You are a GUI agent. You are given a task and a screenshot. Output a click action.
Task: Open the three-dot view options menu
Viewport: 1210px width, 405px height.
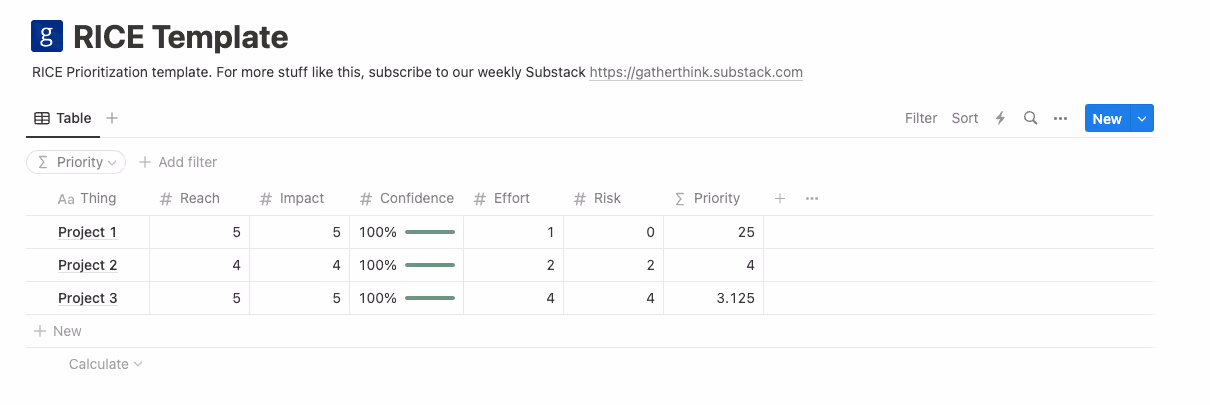pyautogui.click(x=1061, y=118)
